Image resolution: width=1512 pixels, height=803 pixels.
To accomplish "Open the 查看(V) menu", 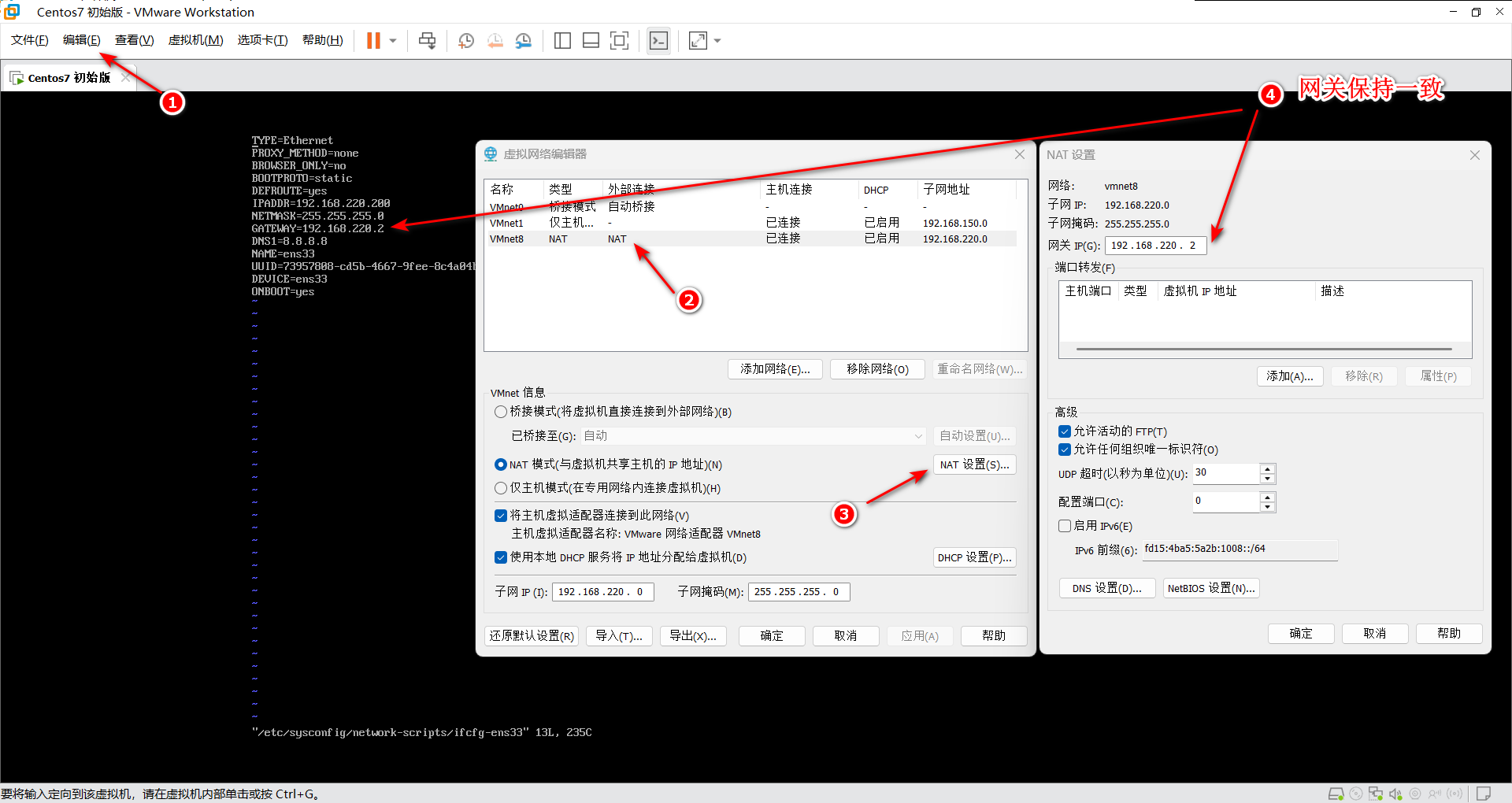I will [x=135, y=40].
